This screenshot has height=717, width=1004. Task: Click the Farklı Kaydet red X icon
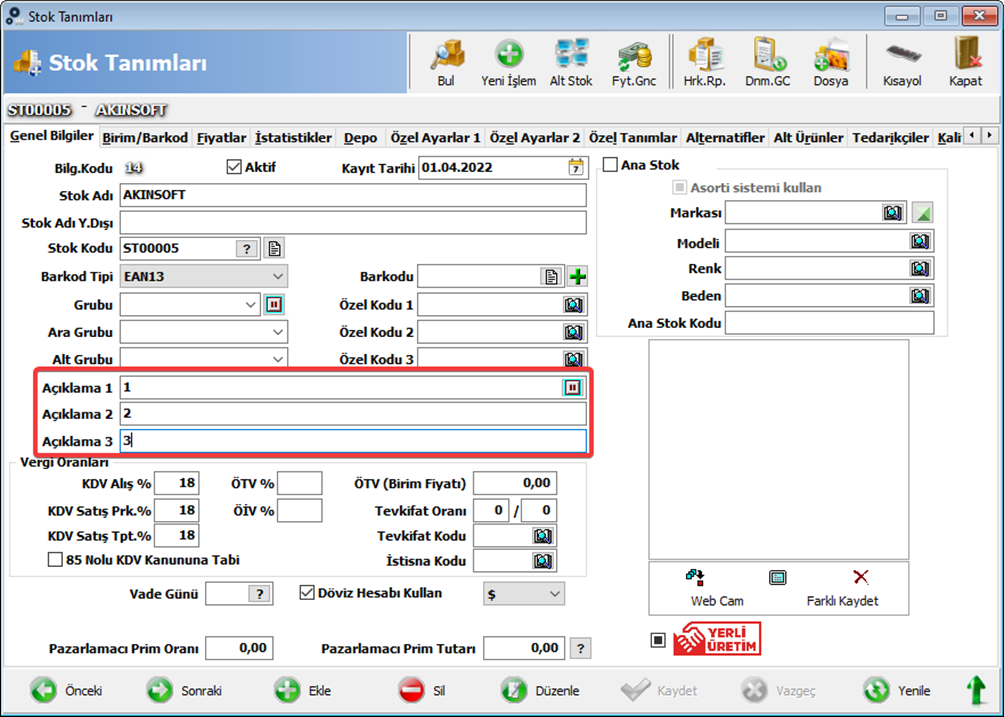pyautogui.click(x=861, y=577)
